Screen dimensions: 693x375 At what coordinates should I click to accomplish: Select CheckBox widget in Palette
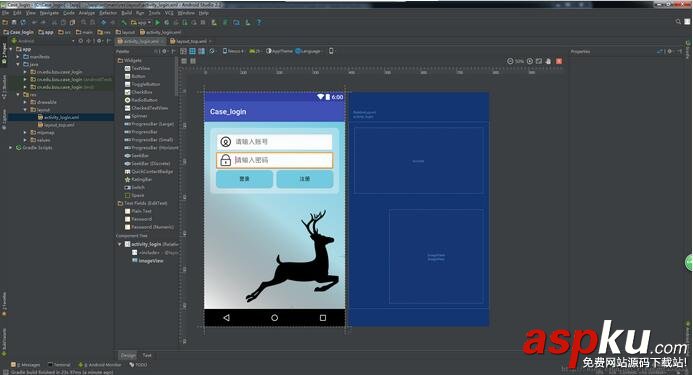coord(139,92)
